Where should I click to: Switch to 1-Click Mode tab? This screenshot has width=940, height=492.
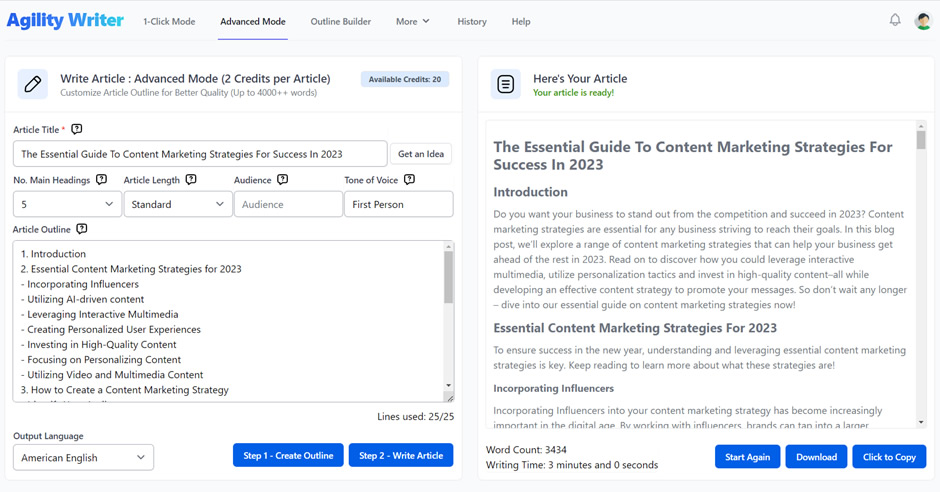pos(169,22)
